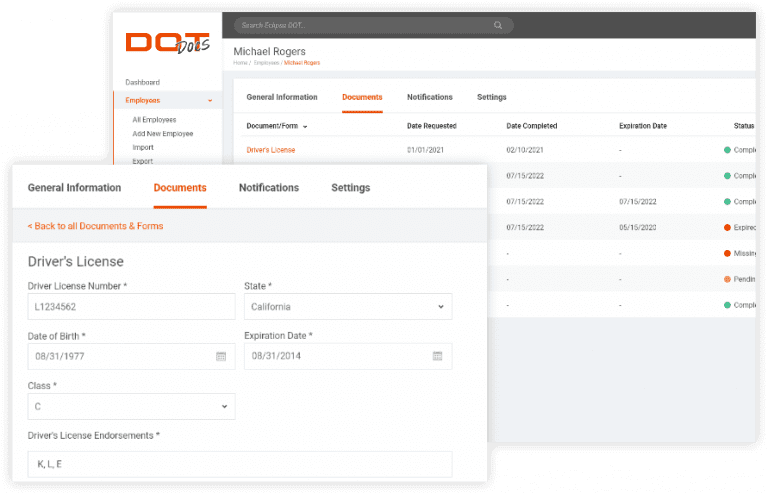Viewport: 768px width, 494px height.
Task: Click expiration date 05/15/2020 cell
Action: pos(637,227)
